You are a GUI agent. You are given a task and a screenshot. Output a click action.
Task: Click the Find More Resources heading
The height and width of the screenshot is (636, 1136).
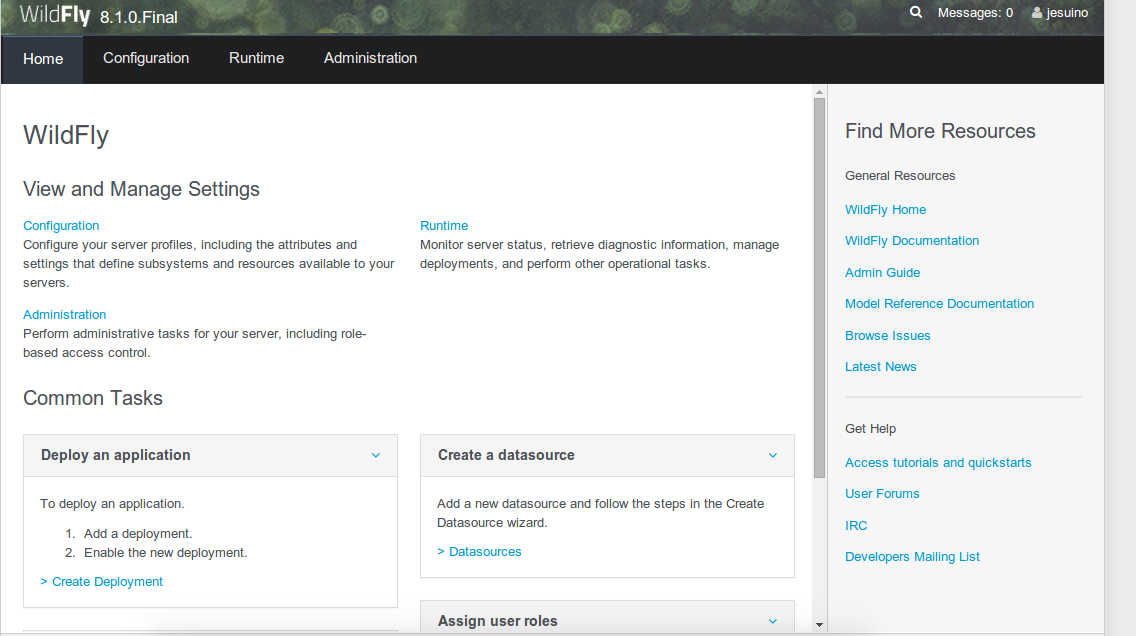[940, 131]
